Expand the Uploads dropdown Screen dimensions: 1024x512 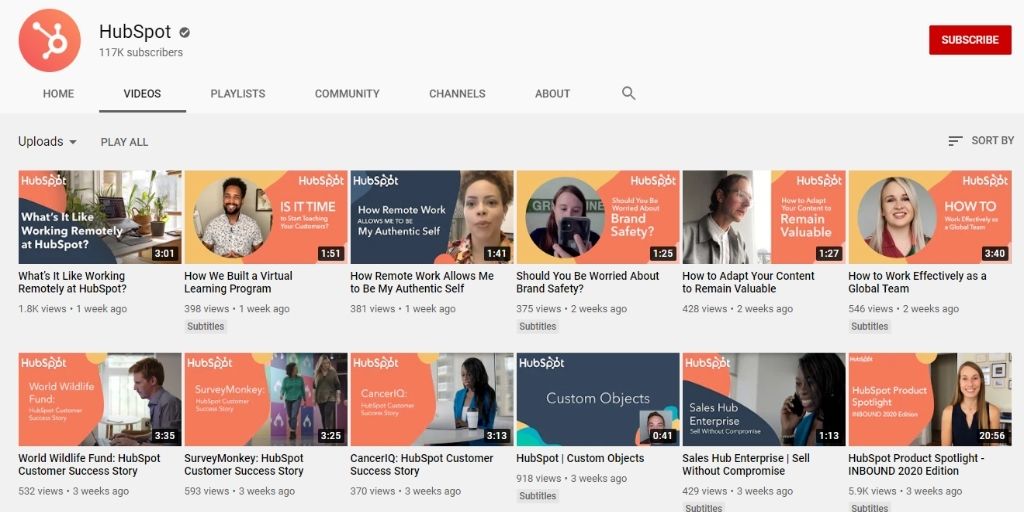[48, 142]
